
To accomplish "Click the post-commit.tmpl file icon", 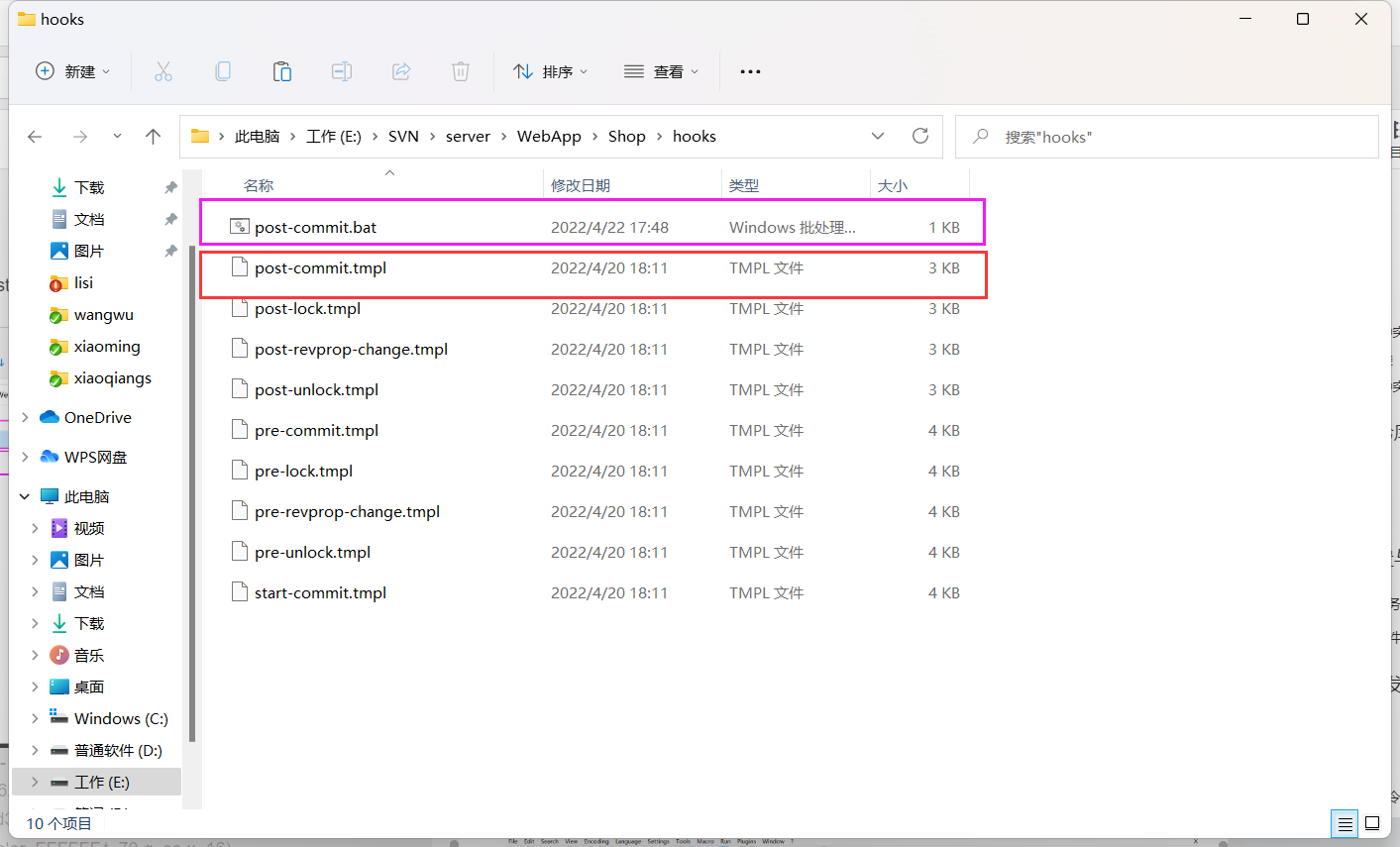I will [239, 267].
